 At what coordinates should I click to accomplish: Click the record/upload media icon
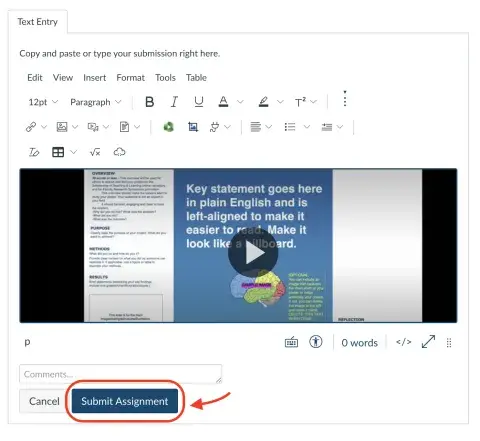(93, 127)
